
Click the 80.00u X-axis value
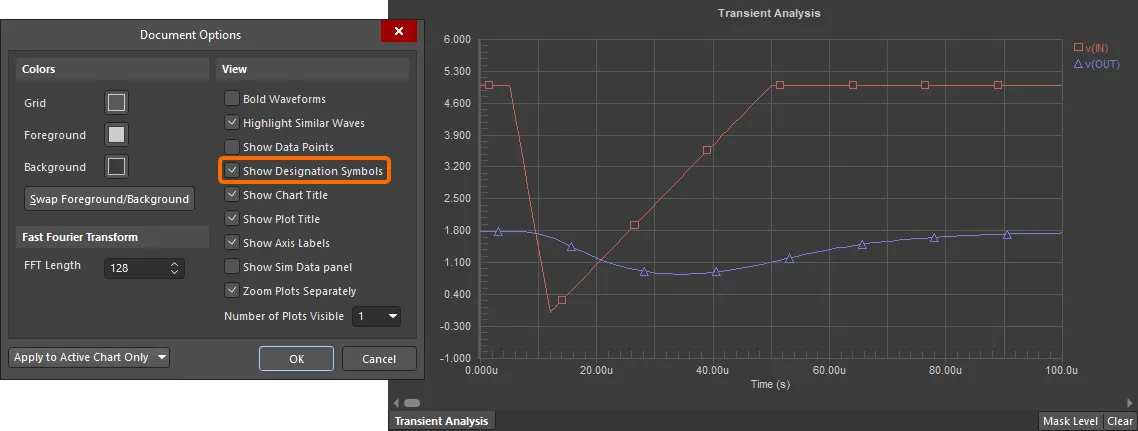(945, 370)
